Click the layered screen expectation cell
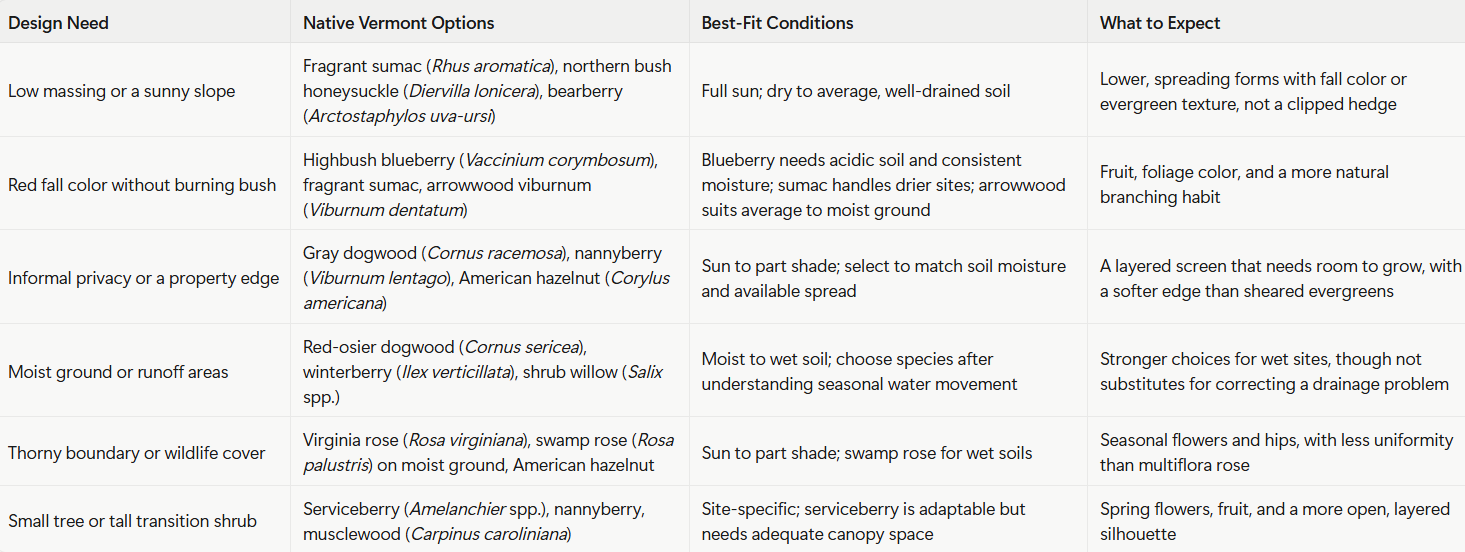The height and width of the screenshot is (552, 1465). coord(1276,277)
